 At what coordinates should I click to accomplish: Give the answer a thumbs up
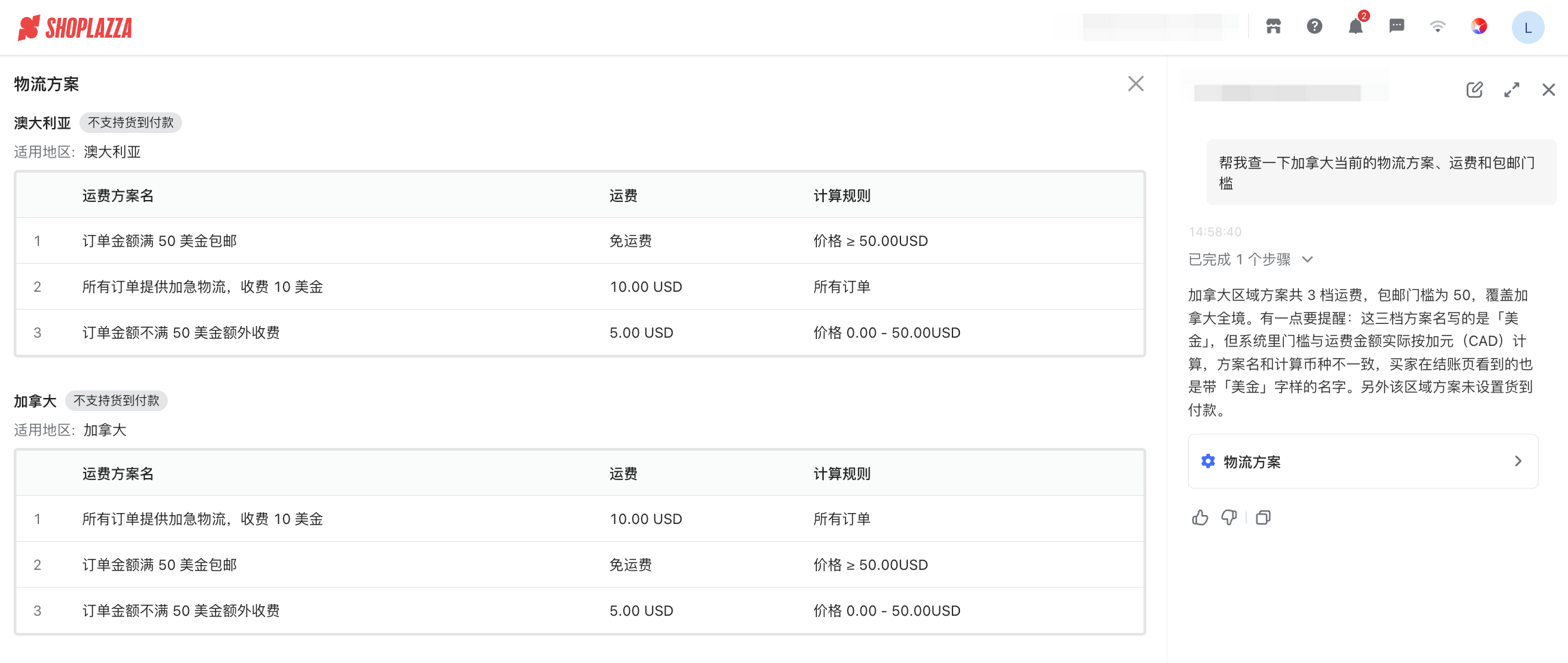(1200, 518)
